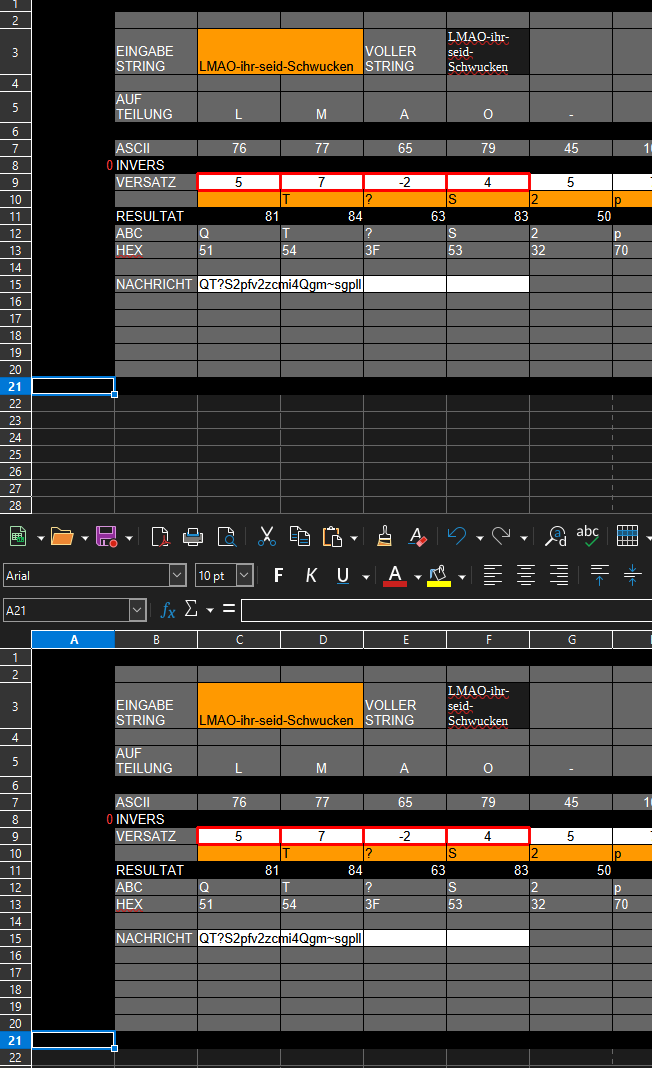The width and height of the screenshot is (652, 1068).
Task: Click the equals formula button
Action: coord(229,608)
